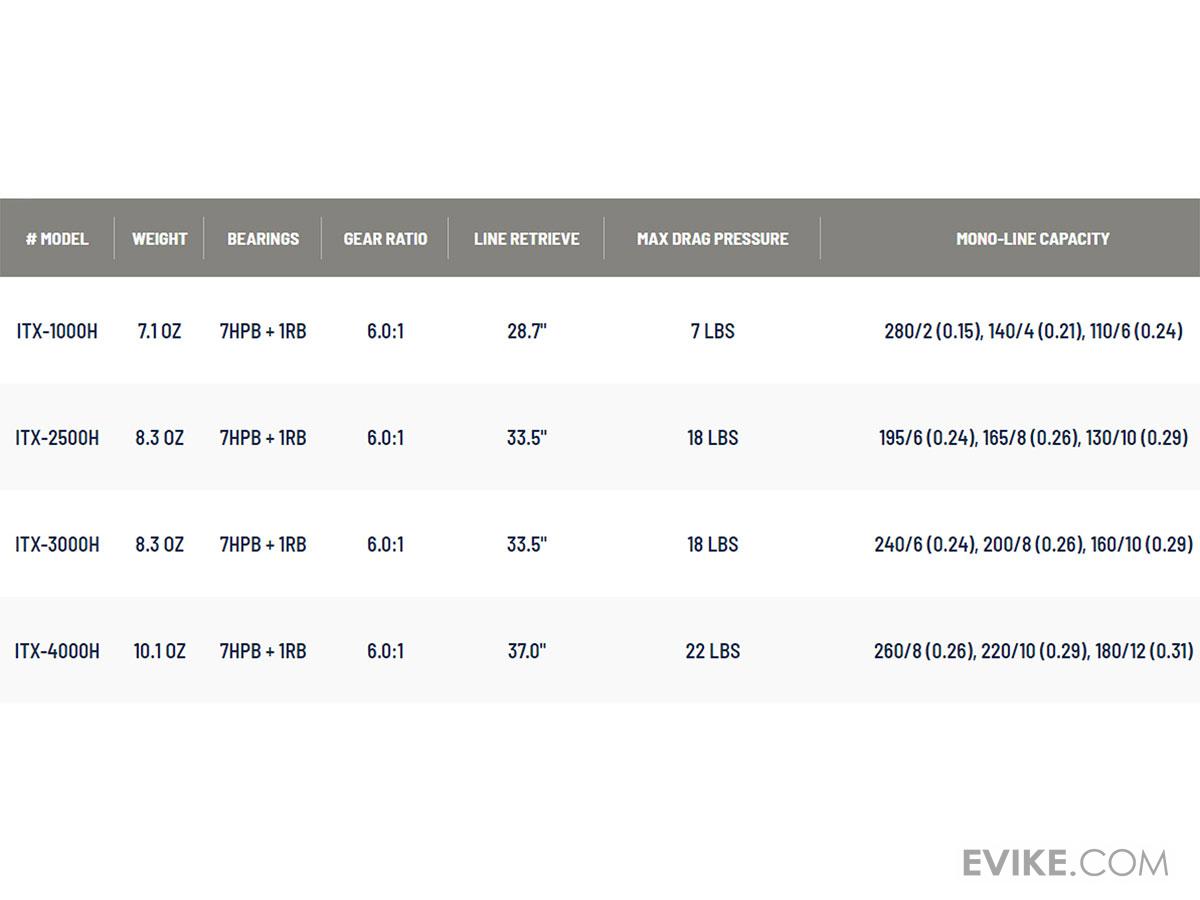This screenshot has height=900, width=1200.
Task: Click the 7.1 OZ weight value
Action: click(159, 331)
